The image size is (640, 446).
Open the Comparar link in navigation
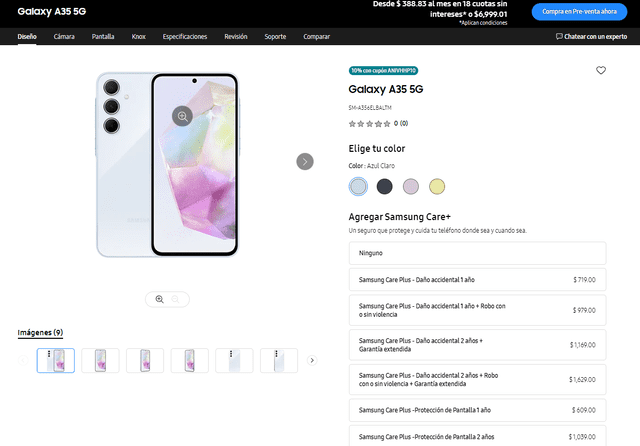(317, 37)
